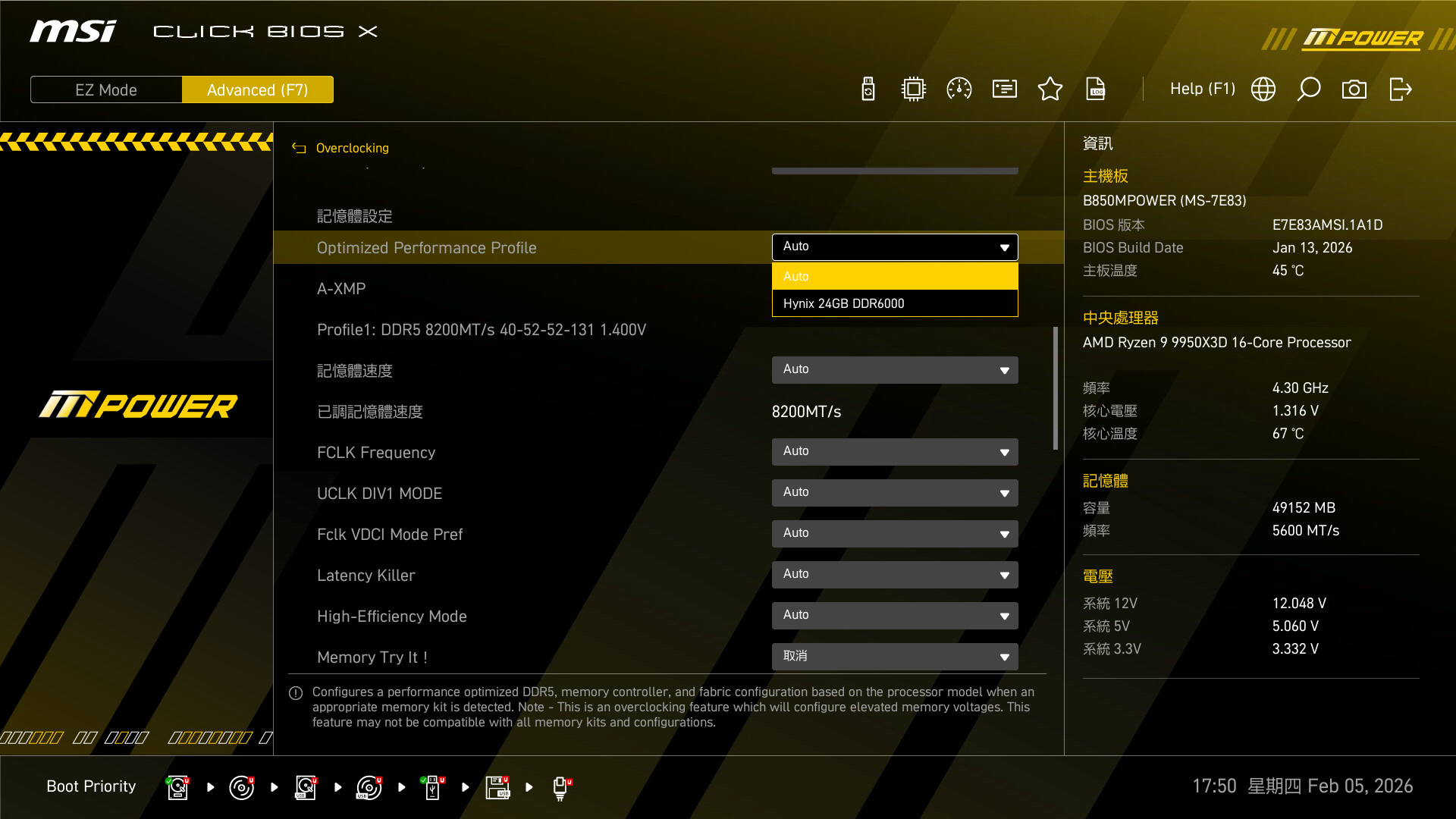This screenshot has height=819, width=1456.
Task: Select USB floppy boot device icon
Action: click(x=497, y=787)
